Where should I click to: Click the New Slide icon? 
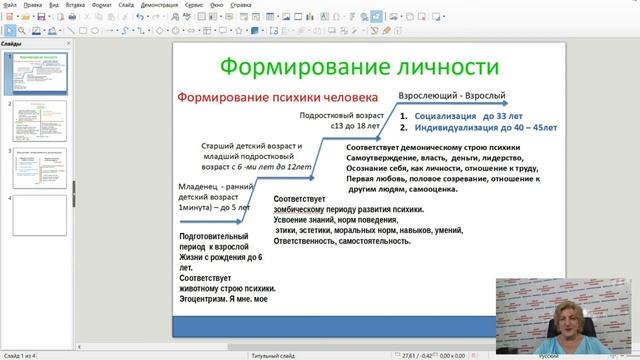393,17
